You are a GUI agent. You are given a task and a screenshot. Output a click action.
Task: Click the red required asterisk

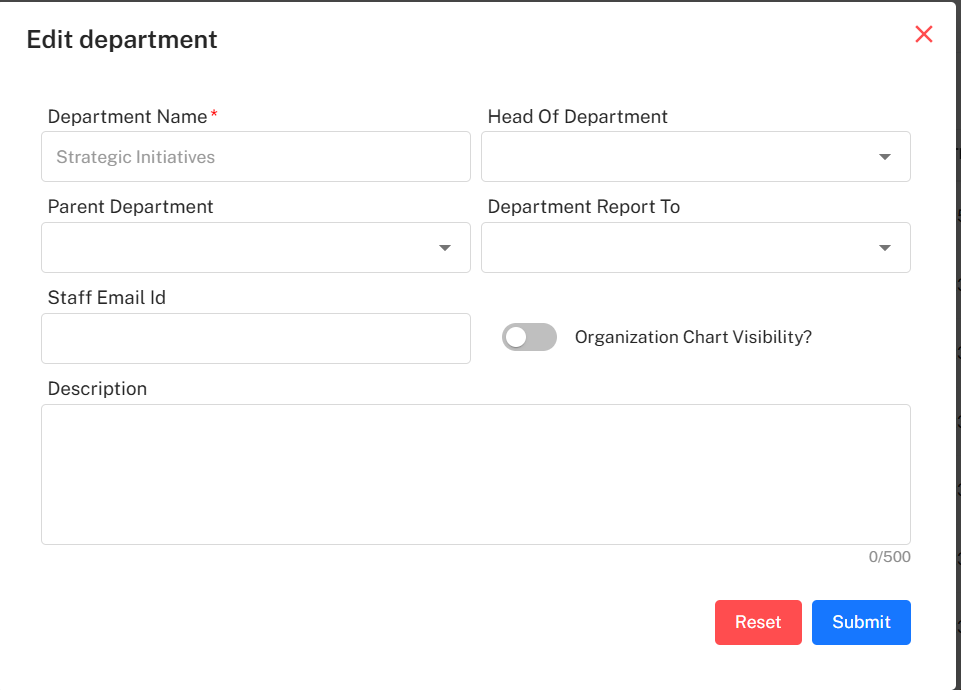tap(214, 115)
